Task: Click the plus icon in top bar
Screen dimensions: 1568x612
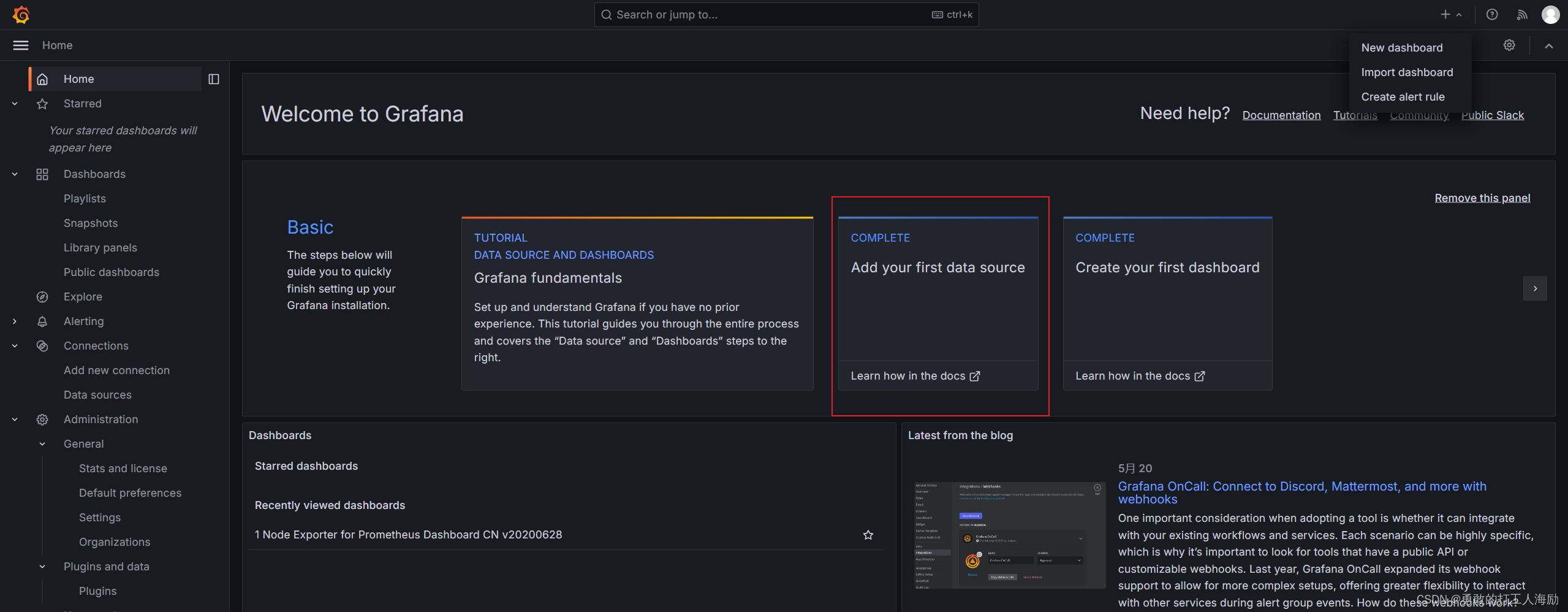Action: [1445, 14]
